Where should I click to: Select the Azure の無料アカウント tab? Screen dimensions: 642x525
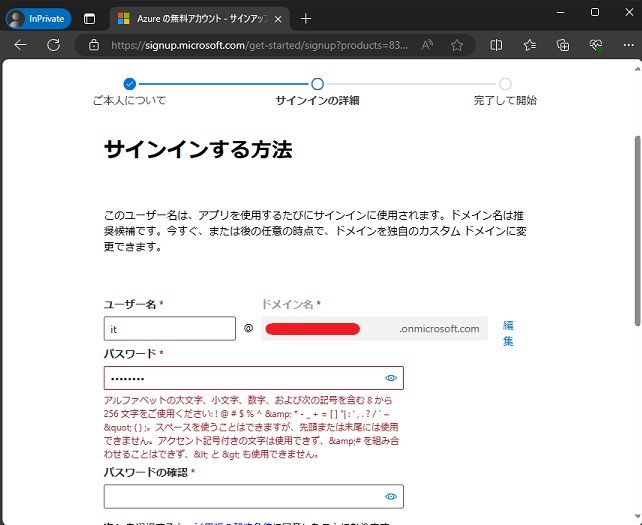click(x=200, y=19)
